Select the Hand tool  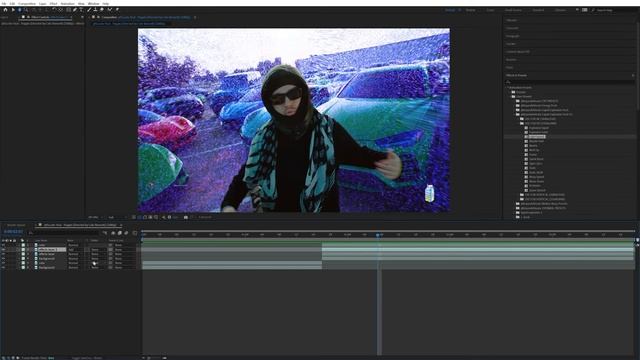click(19, 9)
